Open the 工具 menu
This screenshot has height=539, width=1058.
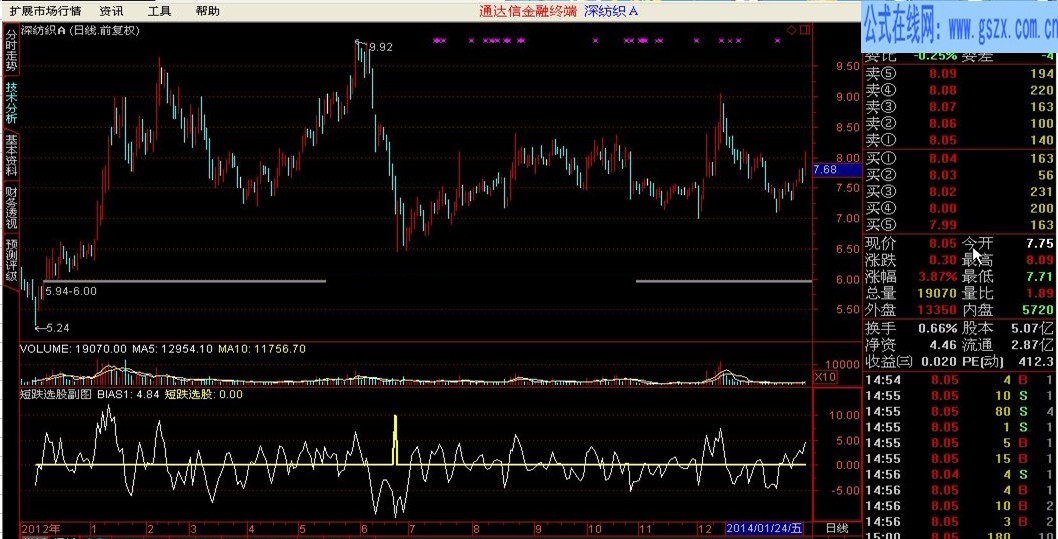(159, 11)
